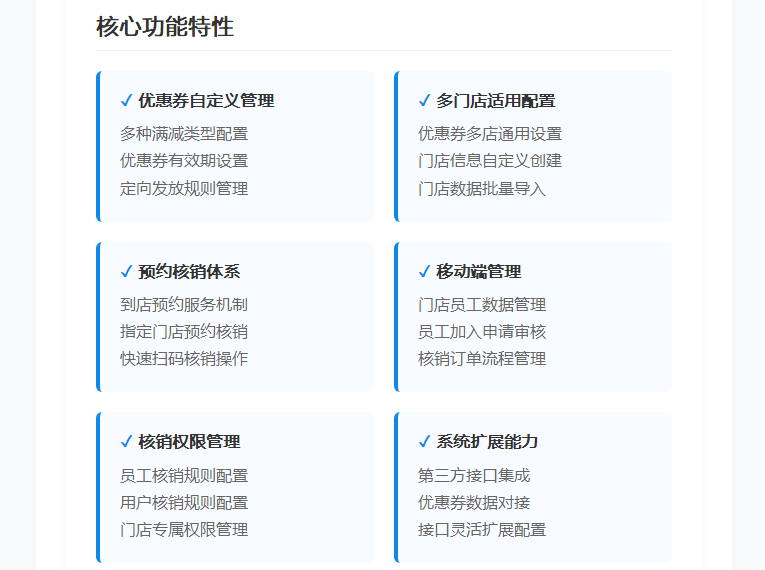Screen dimensions: 765x570
Task: Click the 系统扩展能力 card title
Action: tap(487, 442)
